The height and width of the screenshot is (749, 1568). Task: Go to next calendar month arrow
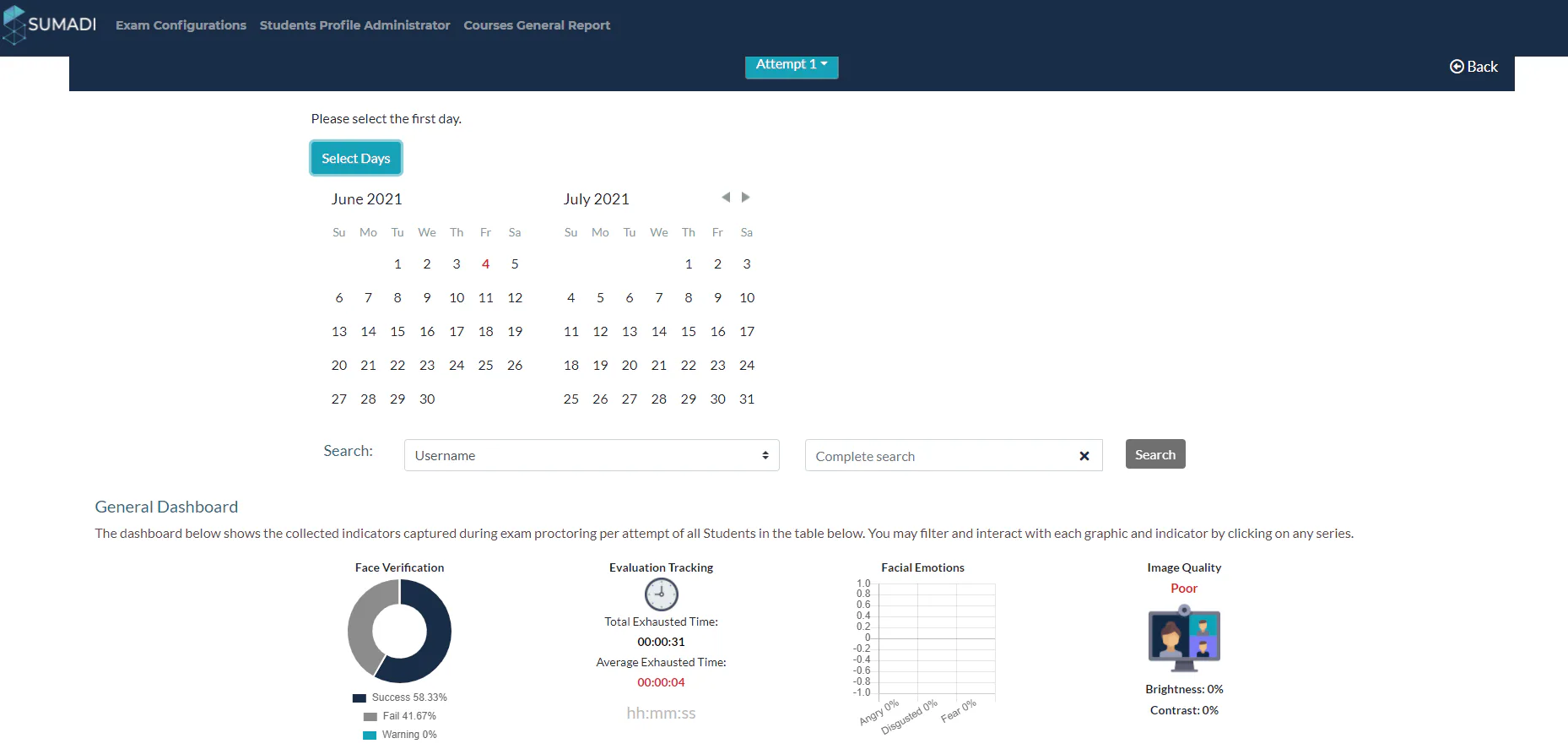(x=746, y=198)
